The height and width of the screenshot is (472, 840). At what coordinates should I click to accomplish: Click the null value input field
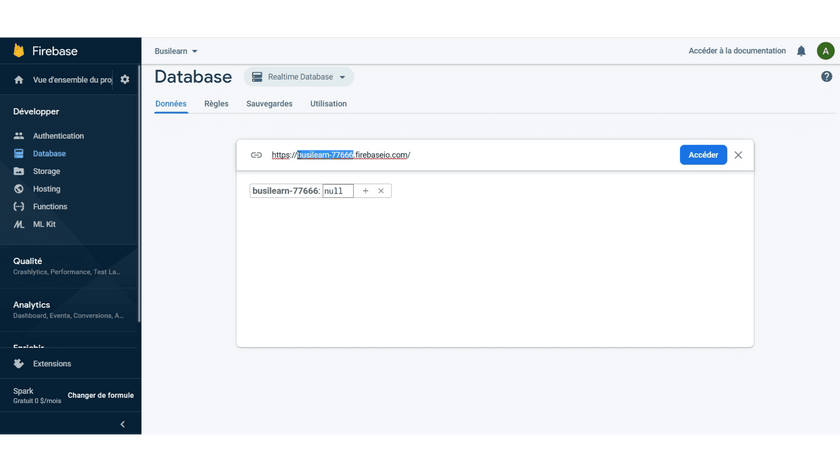(x=338, y=191)
